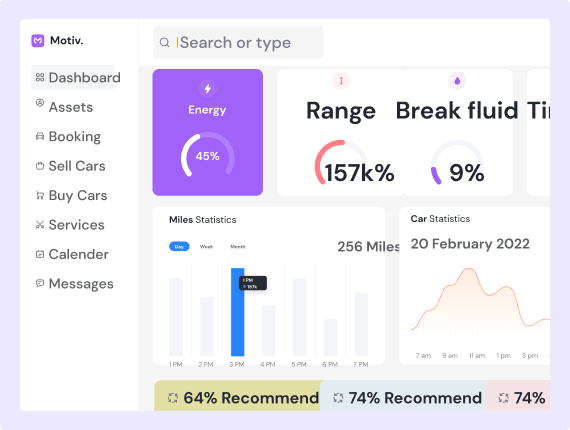Click the search magnifier icon
Viewport: 570px width, 430px height.
(x=164, y=43)
